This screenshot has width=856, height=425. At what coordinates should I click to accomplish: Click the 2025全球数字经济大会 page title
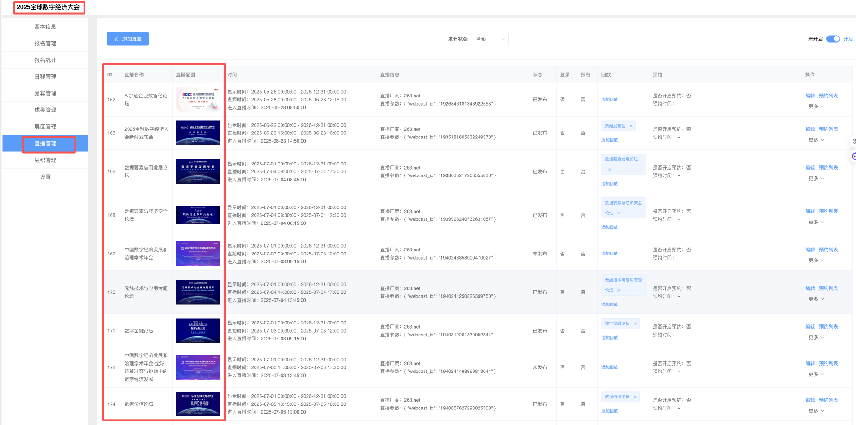click(42, 7)
